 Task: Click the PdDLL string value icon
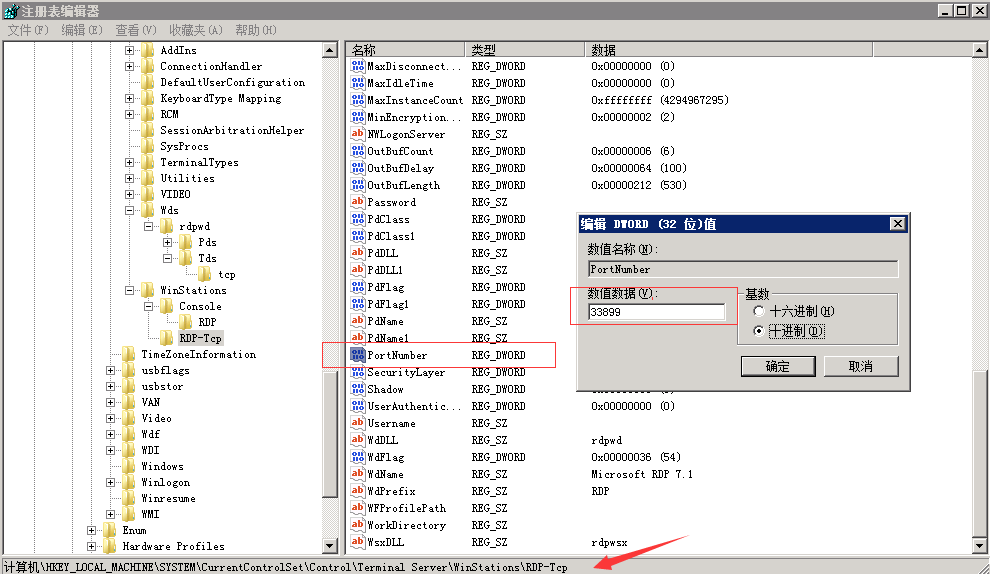click(357, 253)
